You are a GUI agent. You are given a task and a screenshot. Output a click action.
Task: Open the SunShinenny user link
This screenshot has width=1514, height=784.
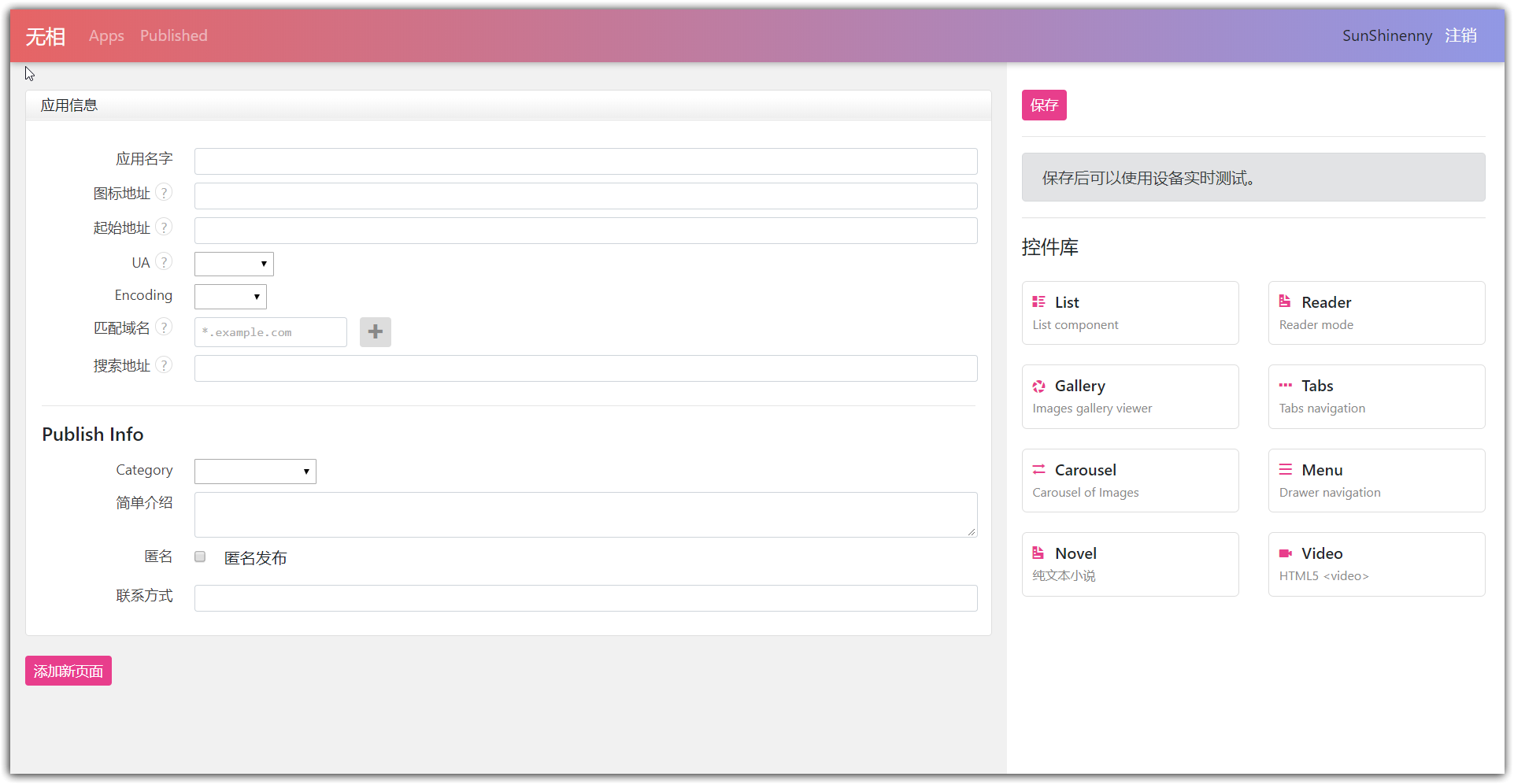click(1386, 35)
